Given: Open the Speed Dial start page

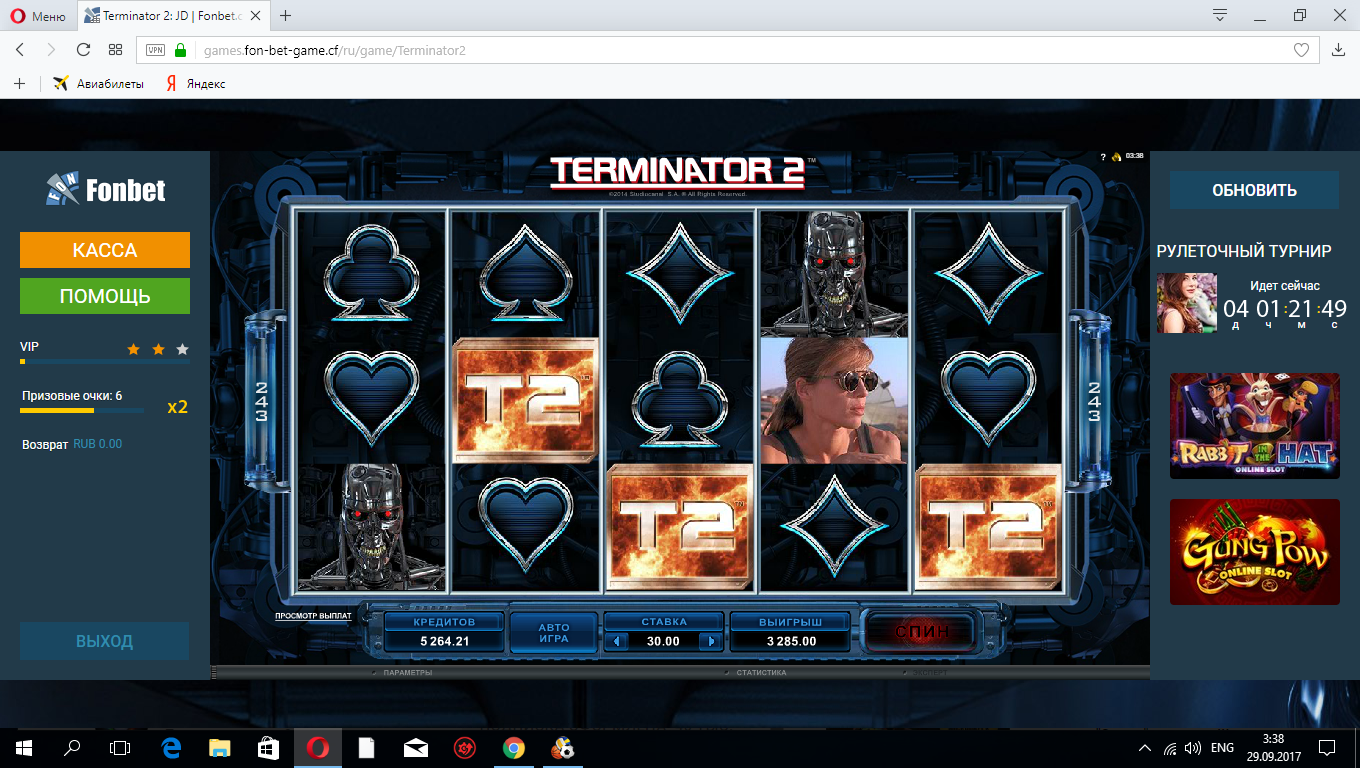Looking at the screenshot, I should [116, 50].
